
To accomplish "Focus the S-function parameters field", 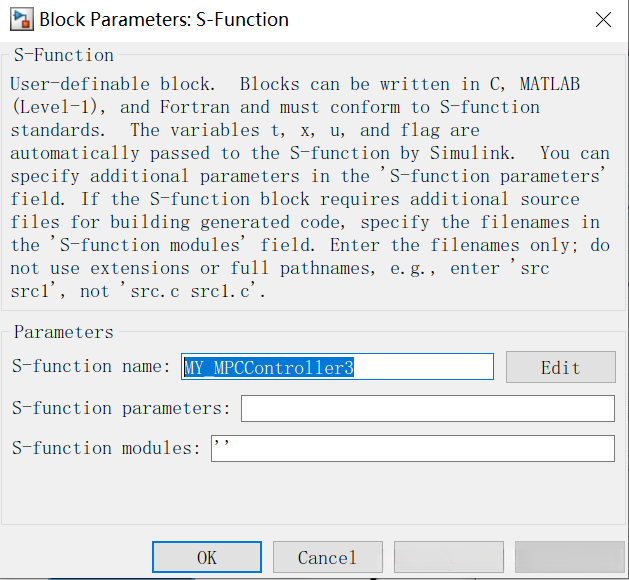I will coord(427,408).
